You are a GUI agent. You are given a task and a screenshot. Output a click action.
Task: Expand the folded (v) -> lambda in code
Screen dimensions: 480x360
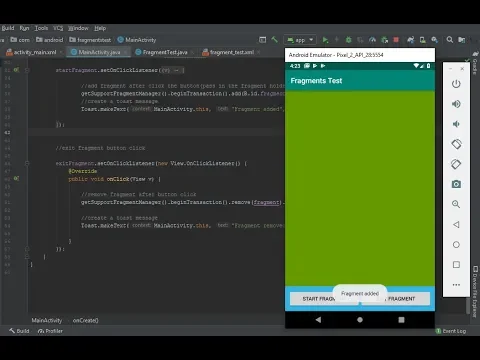tap(172, 70)
